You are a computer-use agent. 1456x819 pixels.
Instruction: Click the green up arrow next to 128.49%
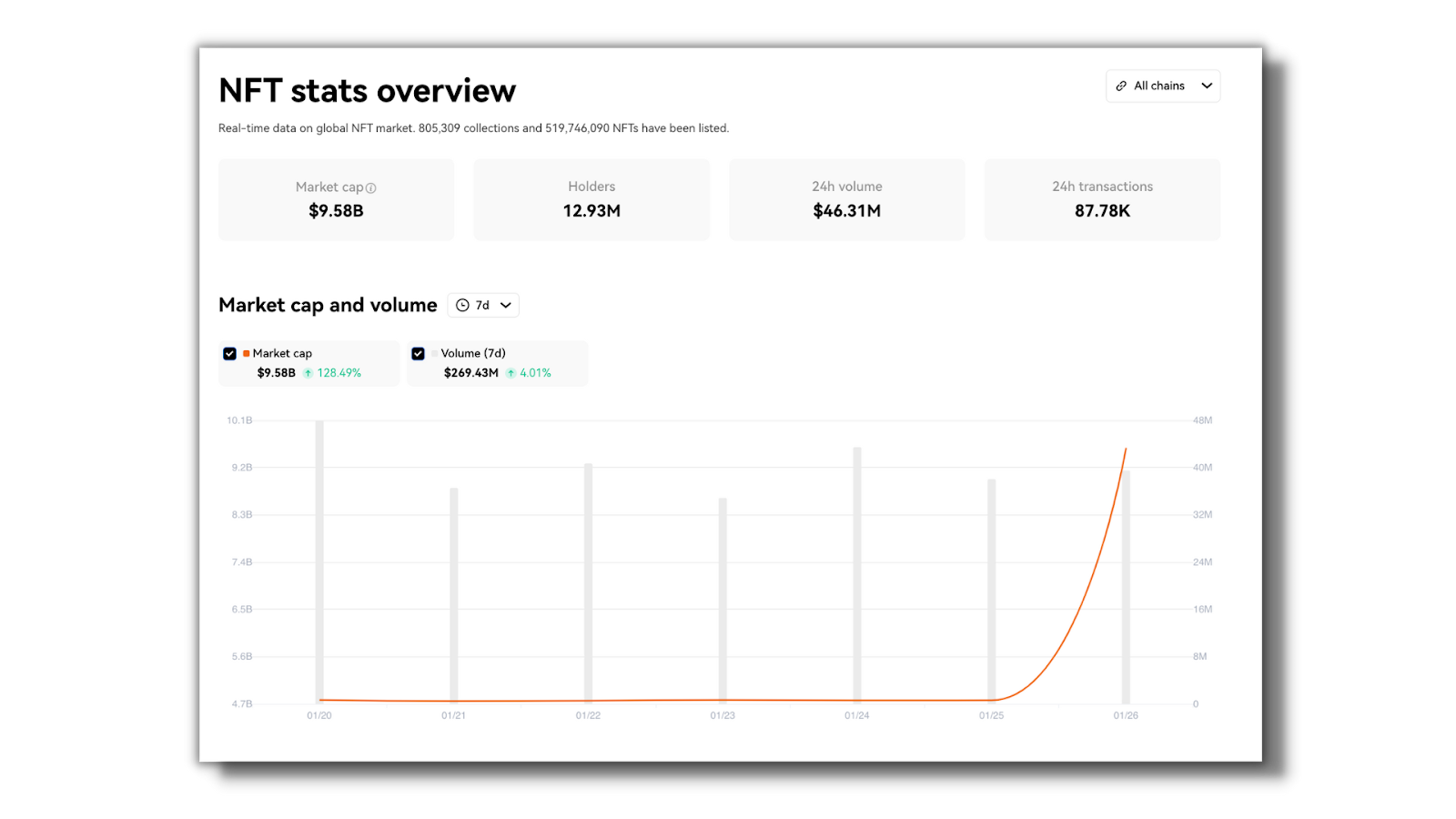tap(308, 372)
